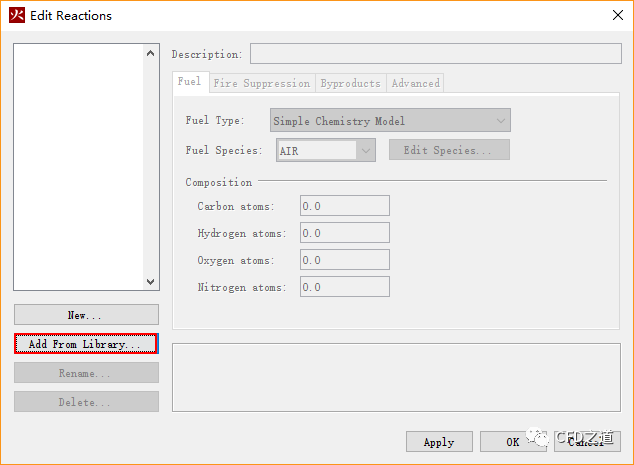The image size is (634, 465).
Task: Switch to the Fuel tab
Action: click(189, 83)
